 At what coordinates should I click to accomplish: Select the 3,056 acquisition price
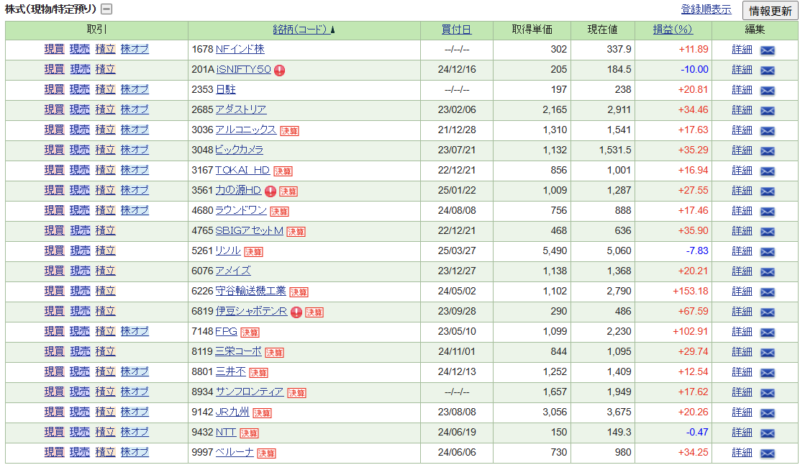click(555, 412)
